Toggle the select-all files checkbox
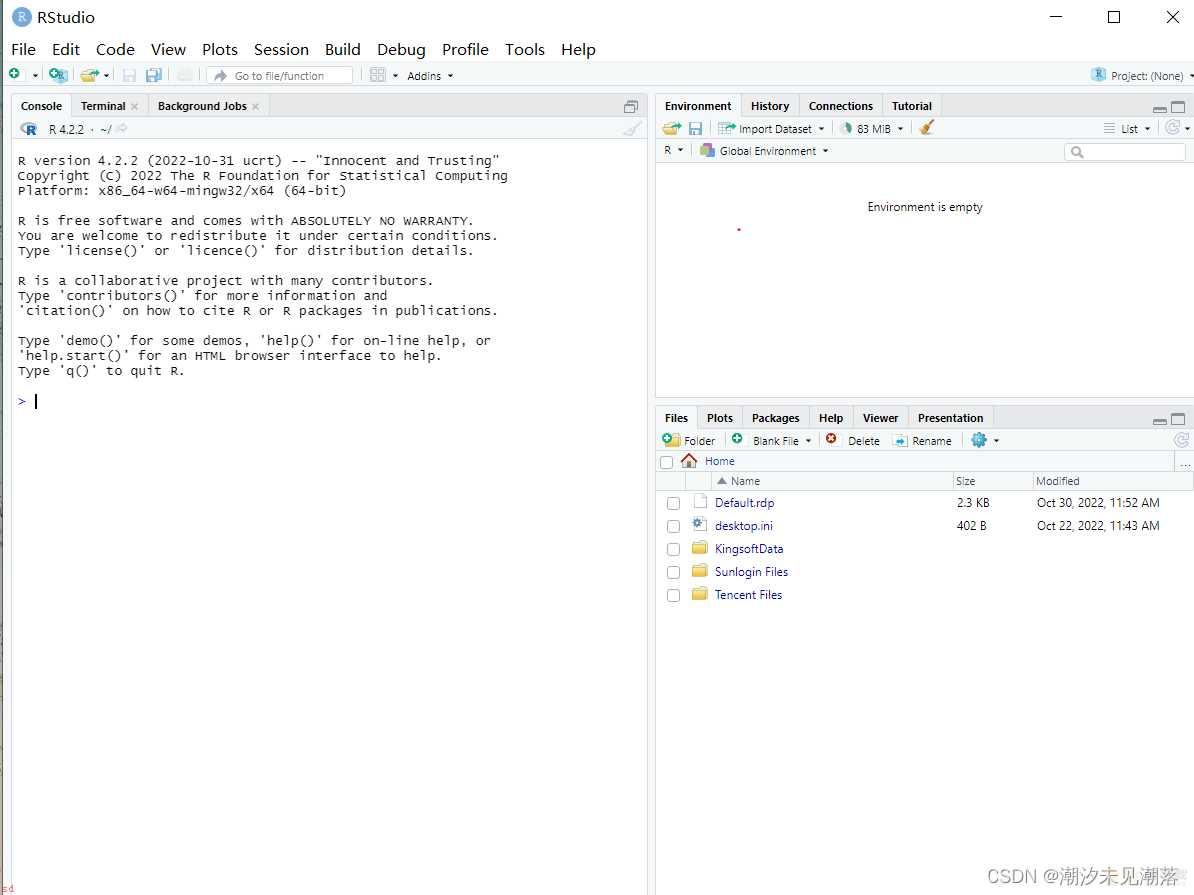Image resolution: width=1194 pixels, height=895 pixels. [667, 462]
